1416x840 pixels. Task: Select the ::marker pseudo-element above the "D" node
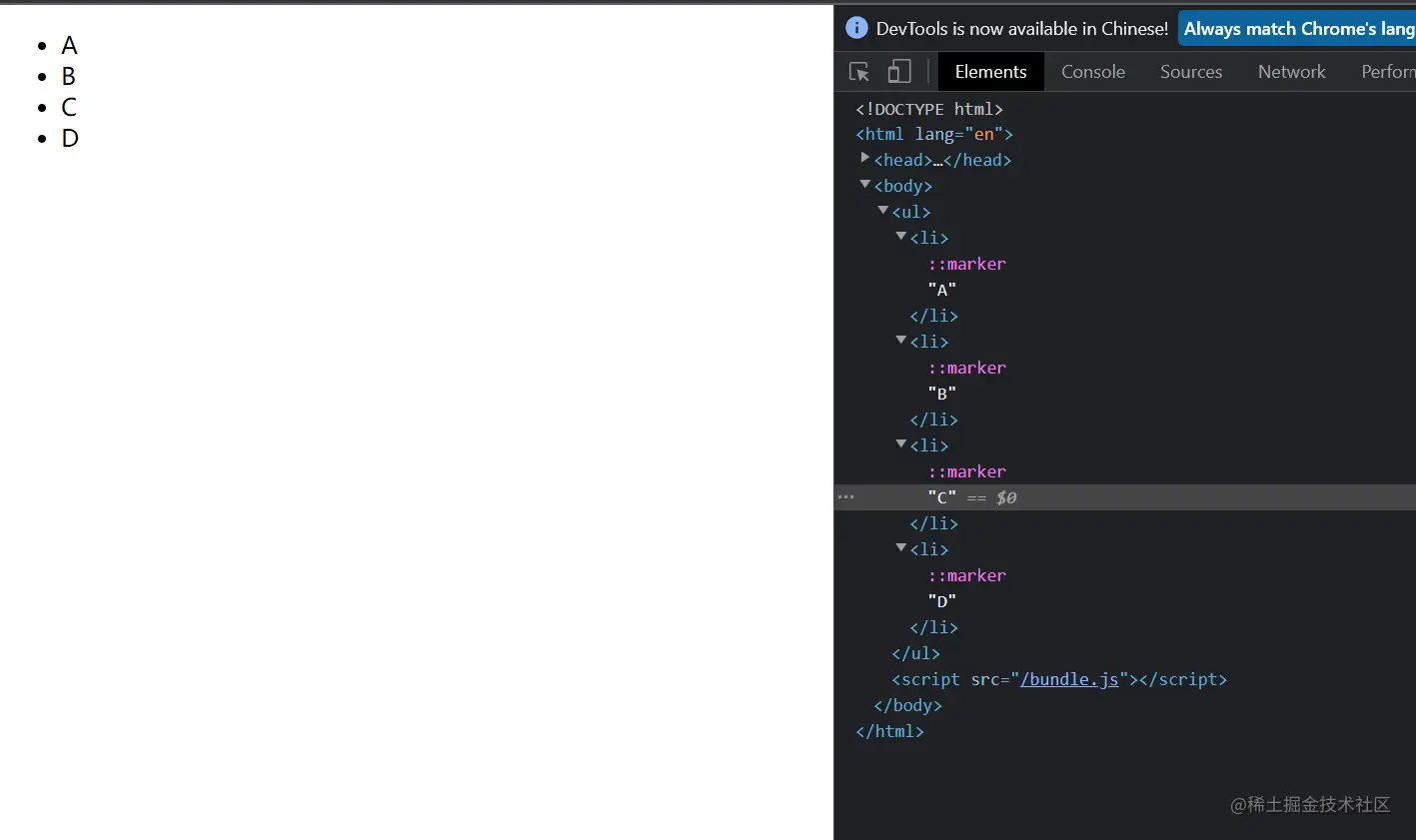(x=967, y=575)
